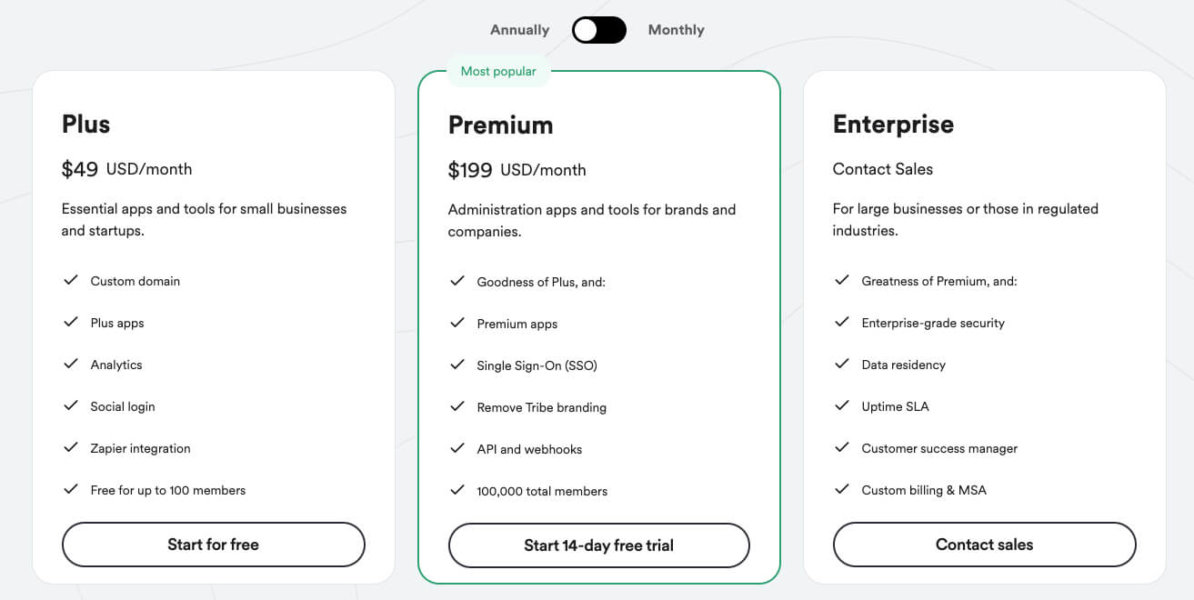
Task: Click checkmark next to Remove Tribe branding
Action: pos(457,407)
